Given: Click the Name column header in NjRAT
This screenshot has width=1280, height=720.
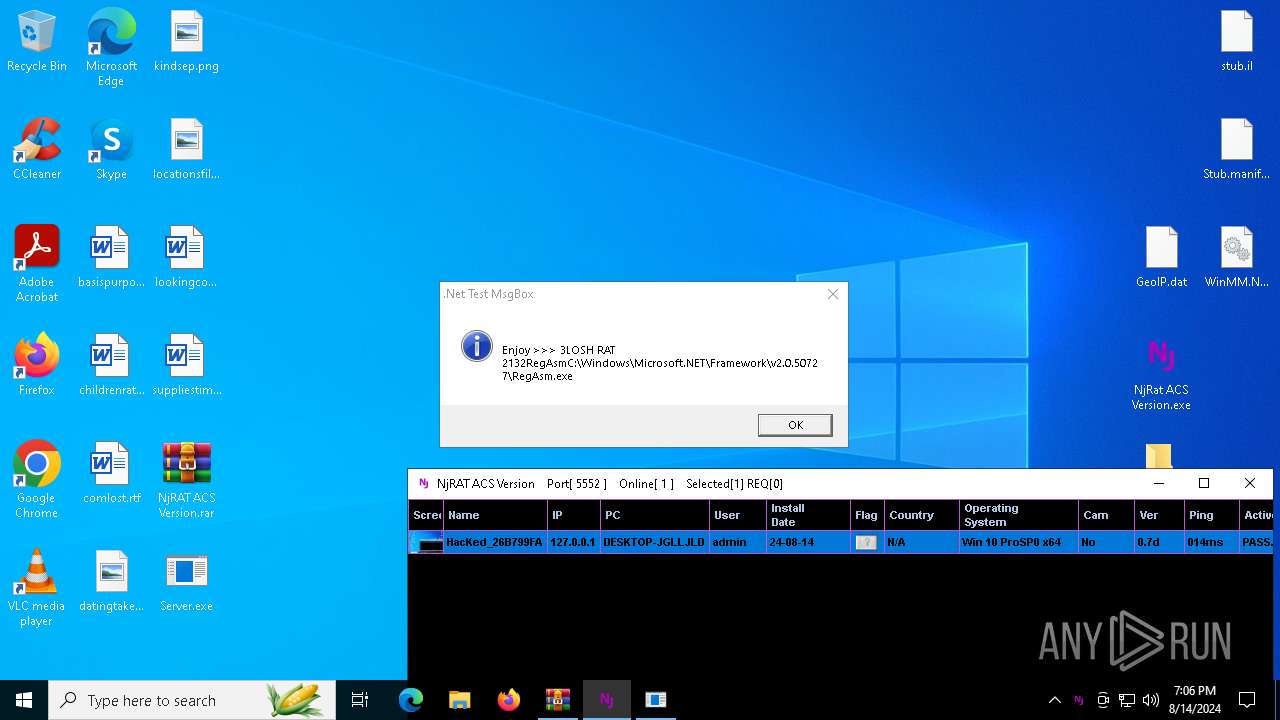Looking at the screenshot, I should click(x=495, y=515).
